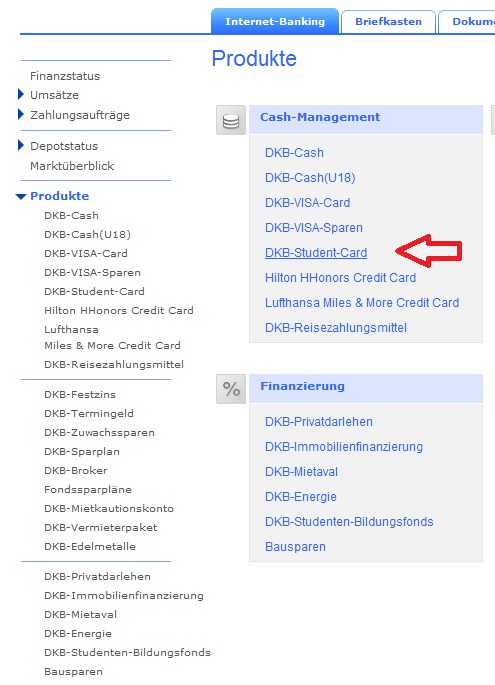The height and width of the screenshot is (685, 495).
Task: Open DKB-Mietaval link in Finanzierung panel
Action: point(301,472)
